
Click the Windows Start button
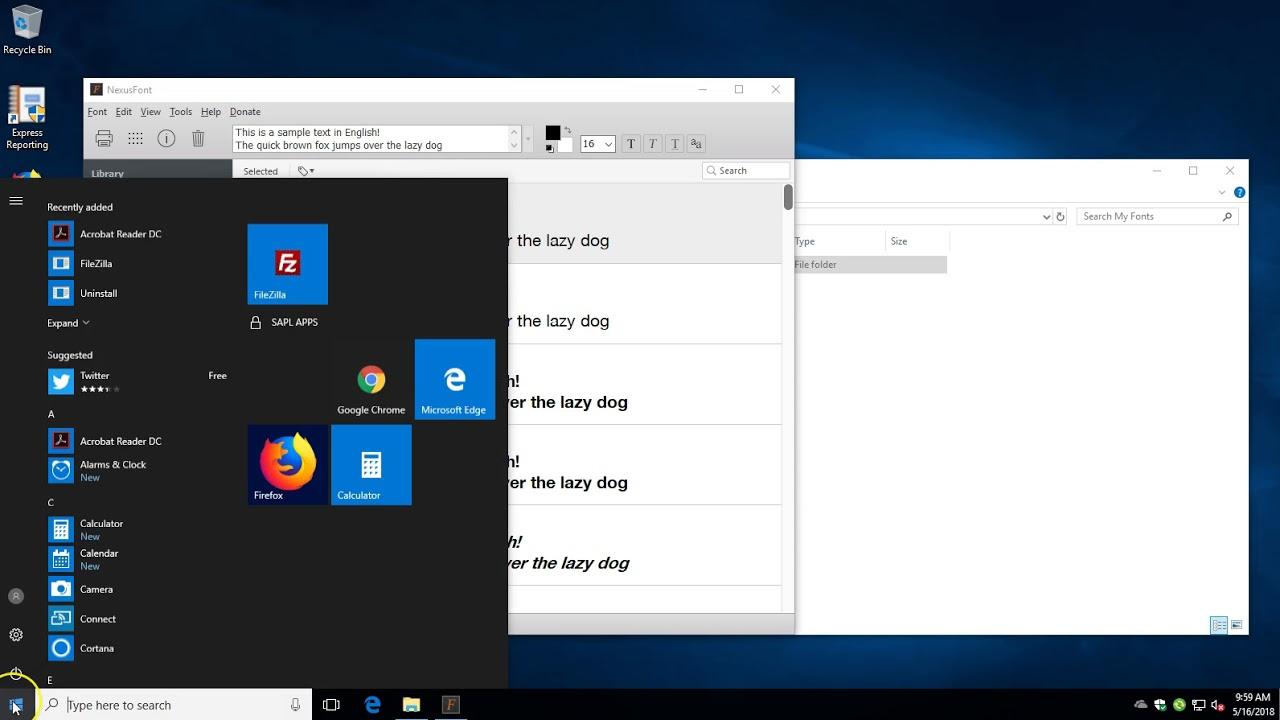coord(16,705)
